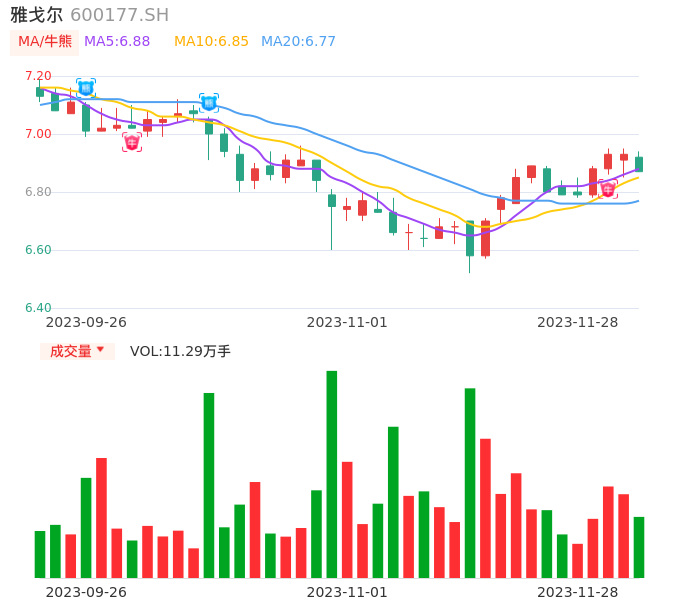
Task: Click the dropdown arrow beside 成交量
Action: pyautogui.click(x=100, y=351)
